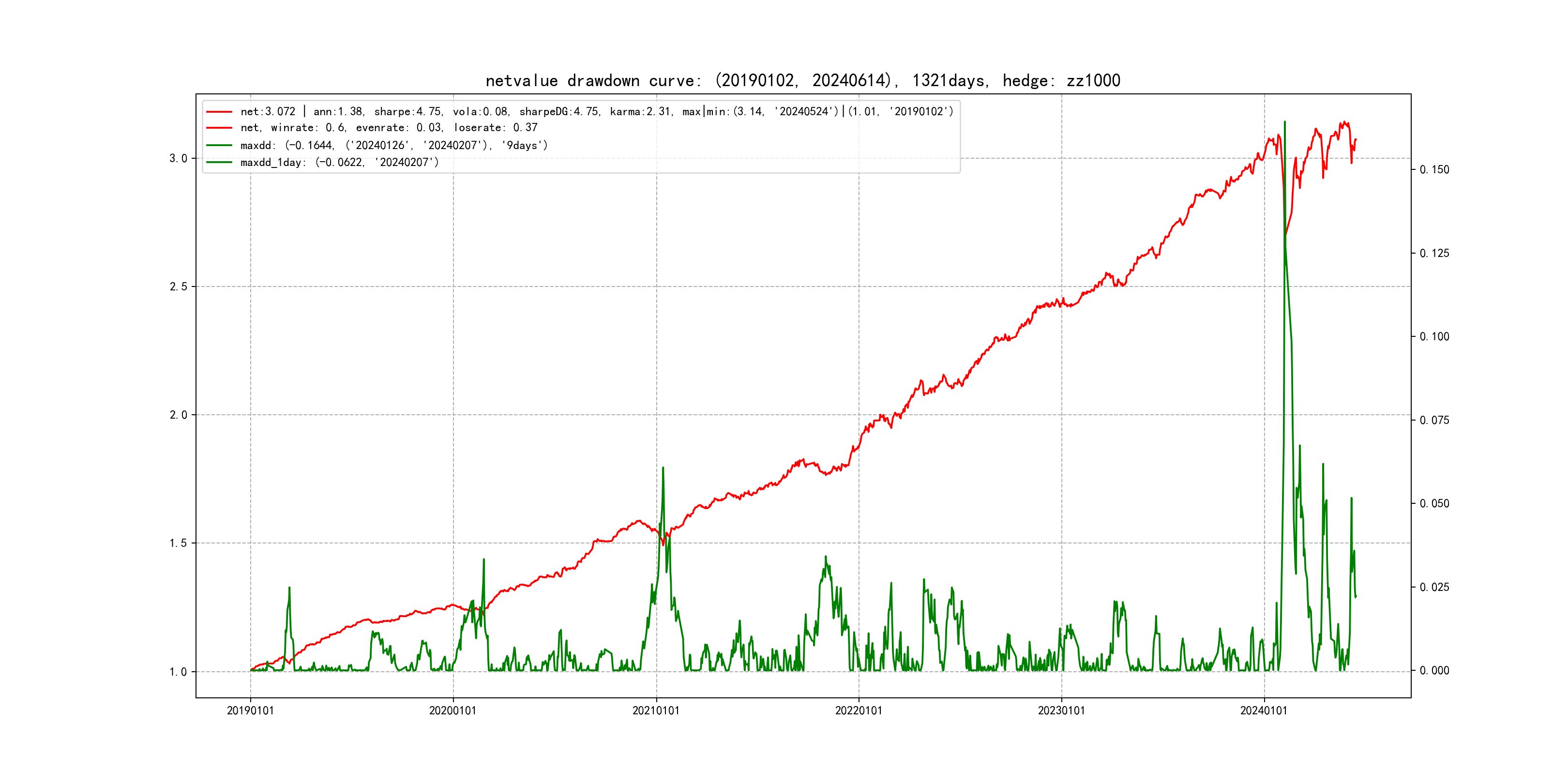Click green swatch beside maxdd legend entry
Viewport: 1568px width, 784px height.
coord(219,146)
